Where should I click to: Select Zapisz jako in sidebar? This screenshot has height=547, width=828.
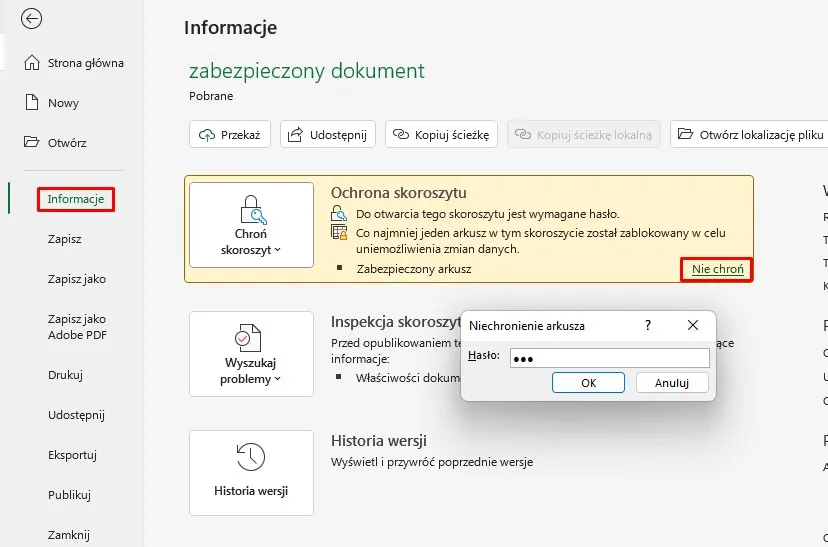point(76,279)
